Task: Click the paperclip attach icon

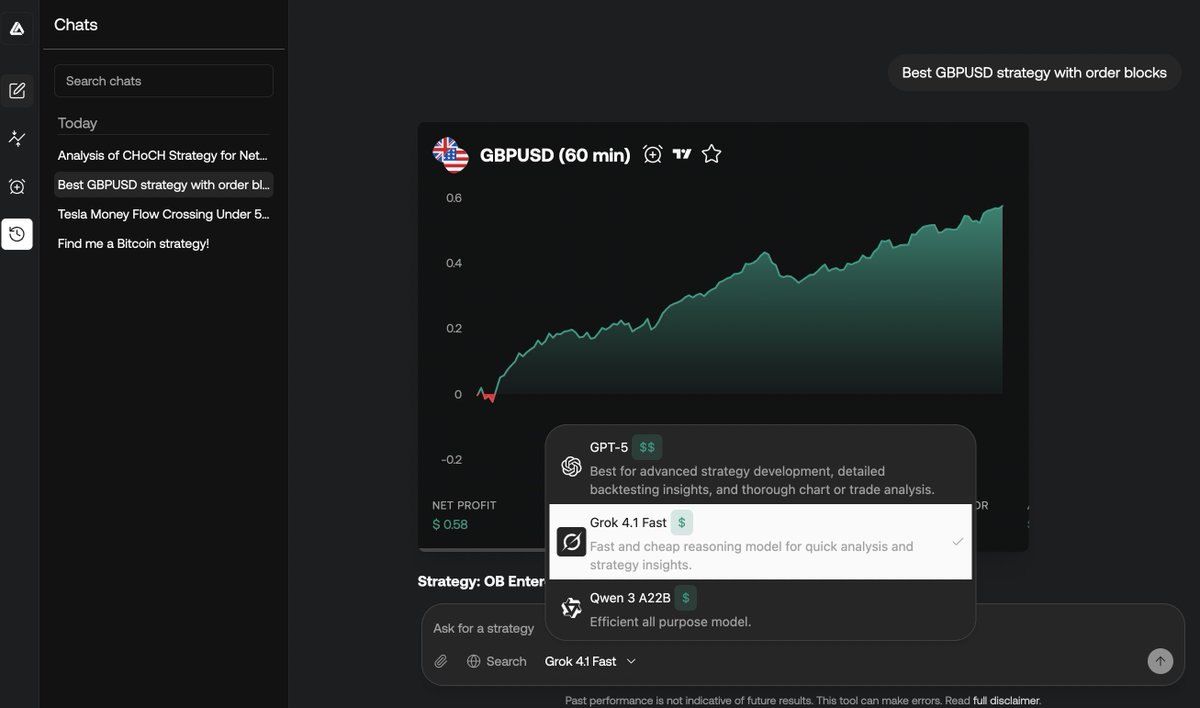Action: tap(441, 661)
